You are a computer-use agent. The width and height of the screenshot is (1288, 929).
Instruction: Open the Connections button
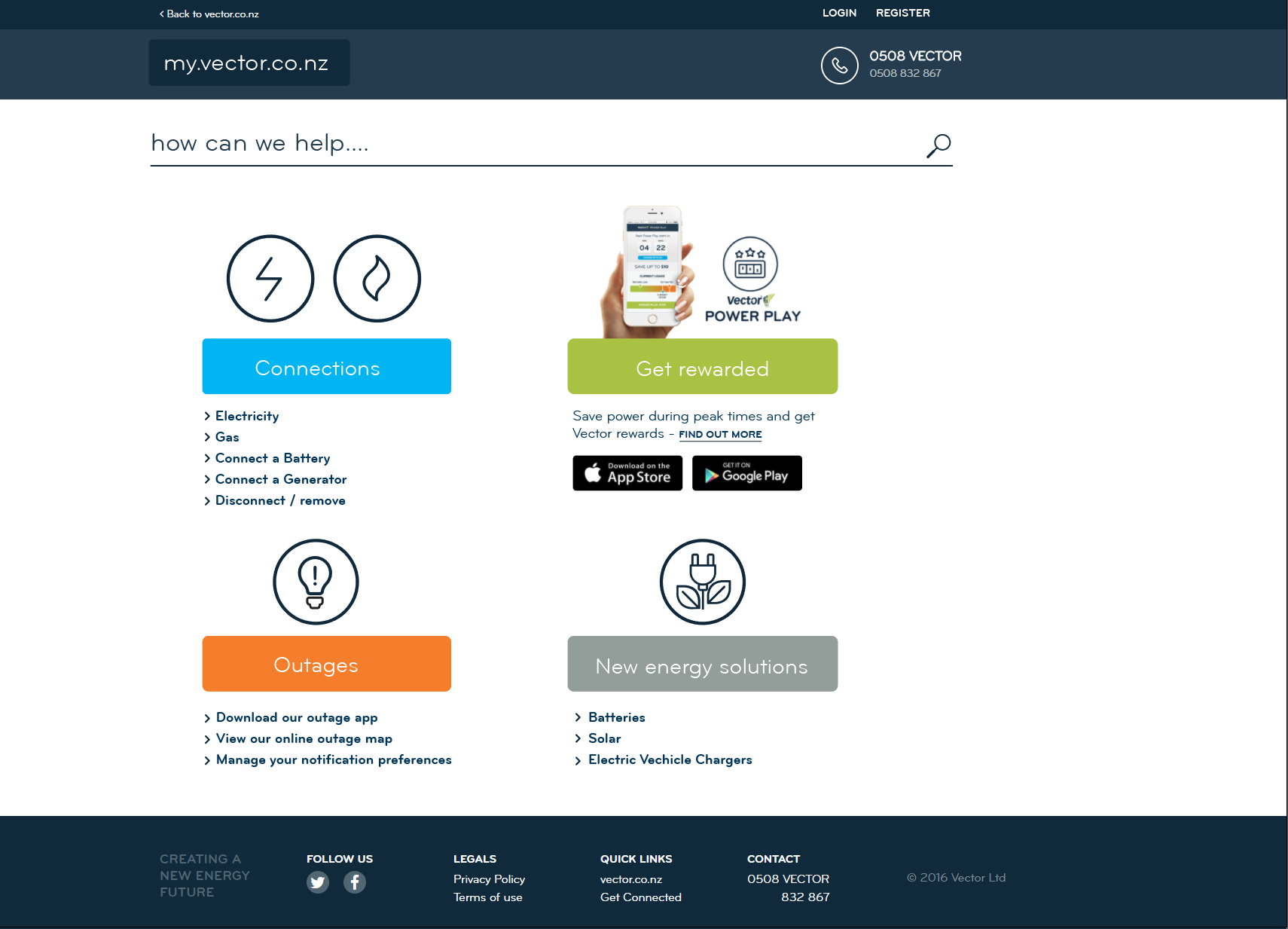(x=327, y=366)
